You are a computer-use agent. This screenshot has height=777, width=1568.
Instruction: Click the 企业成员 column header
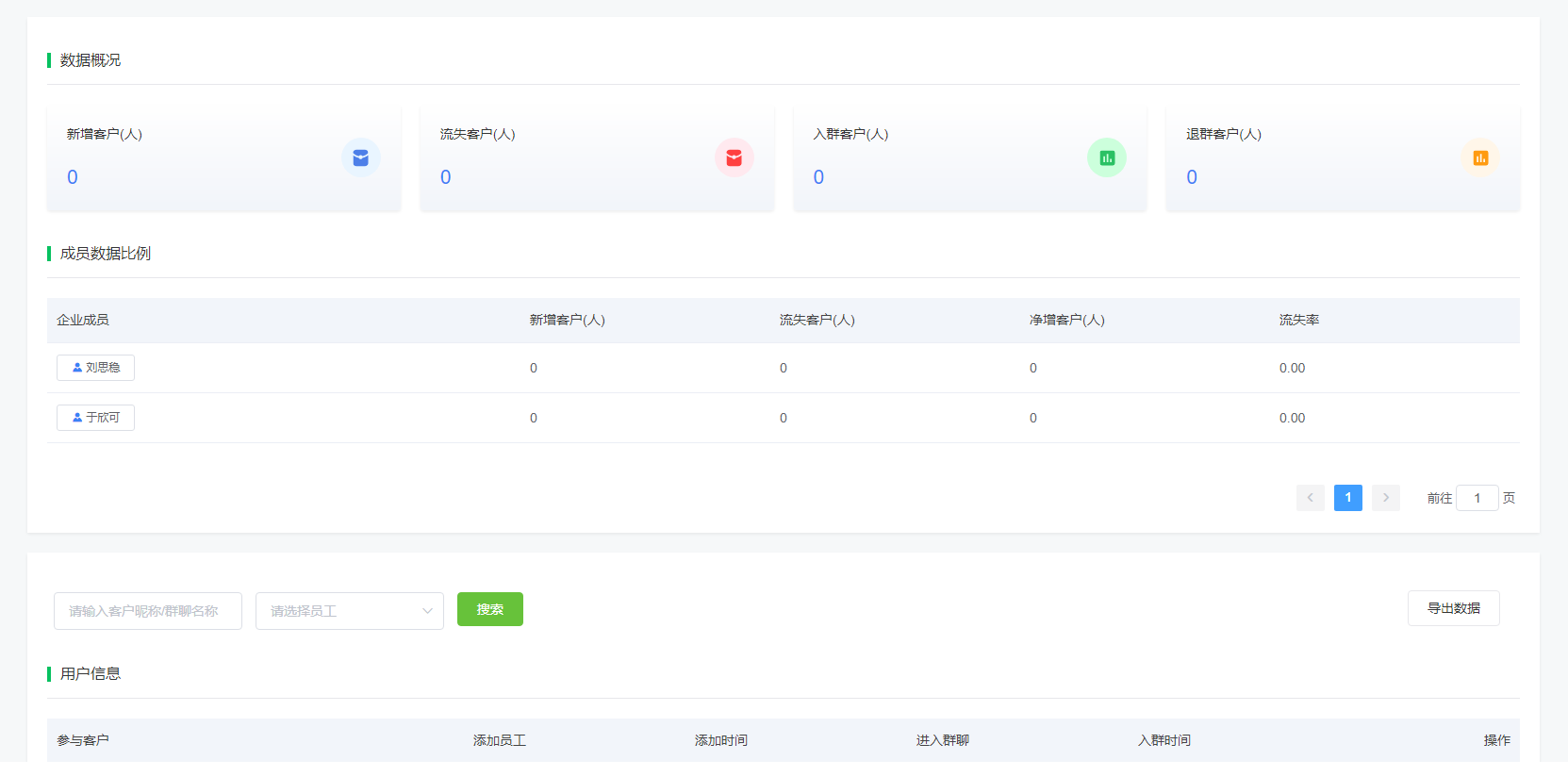point(83,321)
